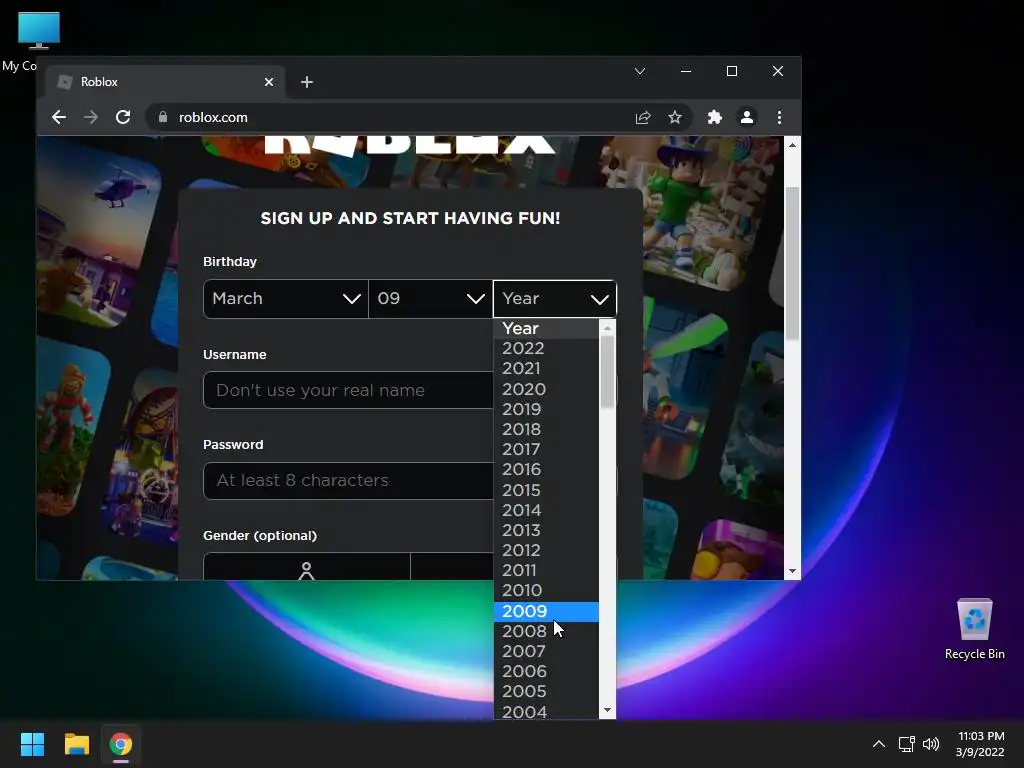Viewport: 1024px width, 768px height.
Task: Click page scrollbar up arrow
Action: click(792, 145)
